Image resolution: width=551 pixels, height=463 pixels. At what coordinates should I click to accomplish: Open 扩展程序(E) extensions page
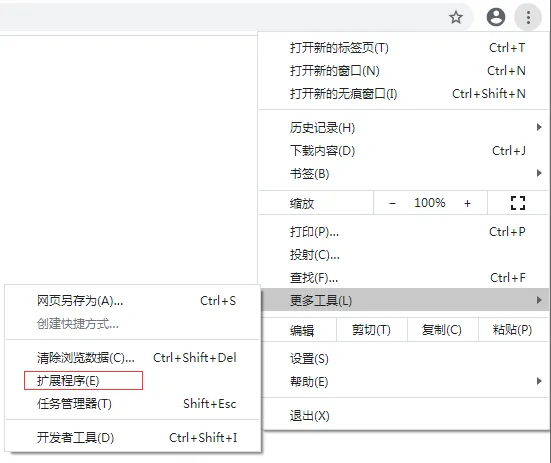click(x=132, y=380)
